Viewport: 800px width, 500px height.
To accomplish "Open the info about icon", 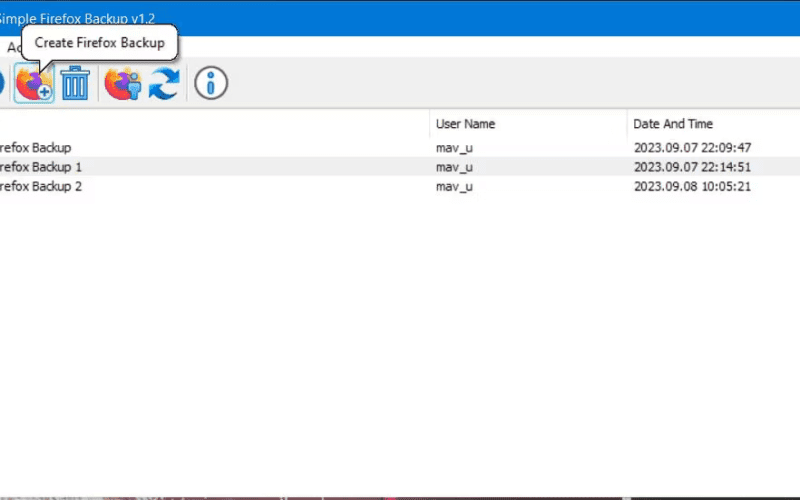I will [x=211, y=83].
